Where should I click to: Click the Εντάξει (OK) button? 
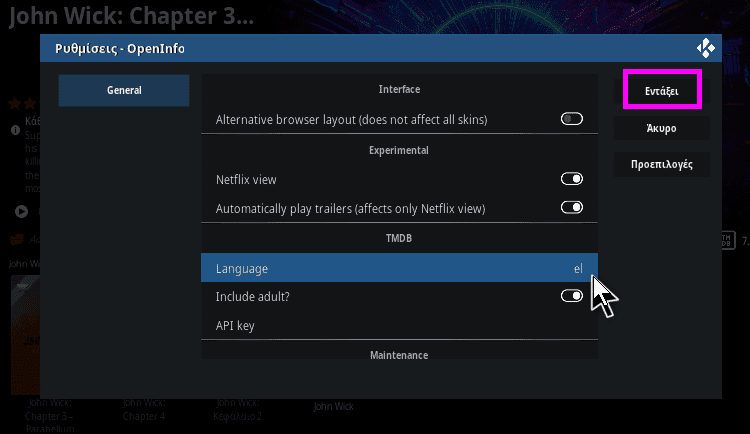point(662,91)
